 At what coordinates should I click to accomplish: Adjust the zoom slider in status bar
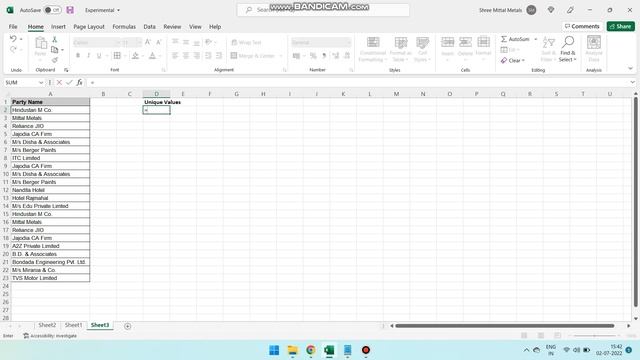point(594,336)
